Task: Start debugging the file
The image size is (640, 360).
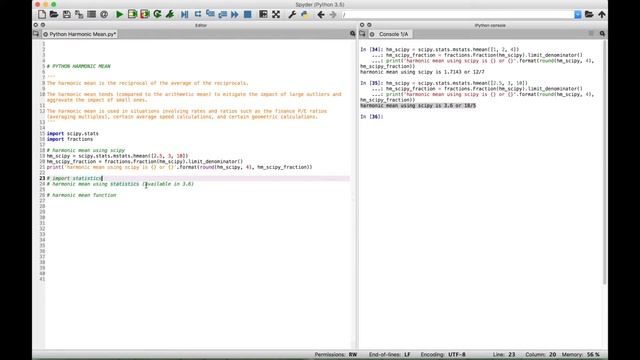Action: [x=184, y=14]
